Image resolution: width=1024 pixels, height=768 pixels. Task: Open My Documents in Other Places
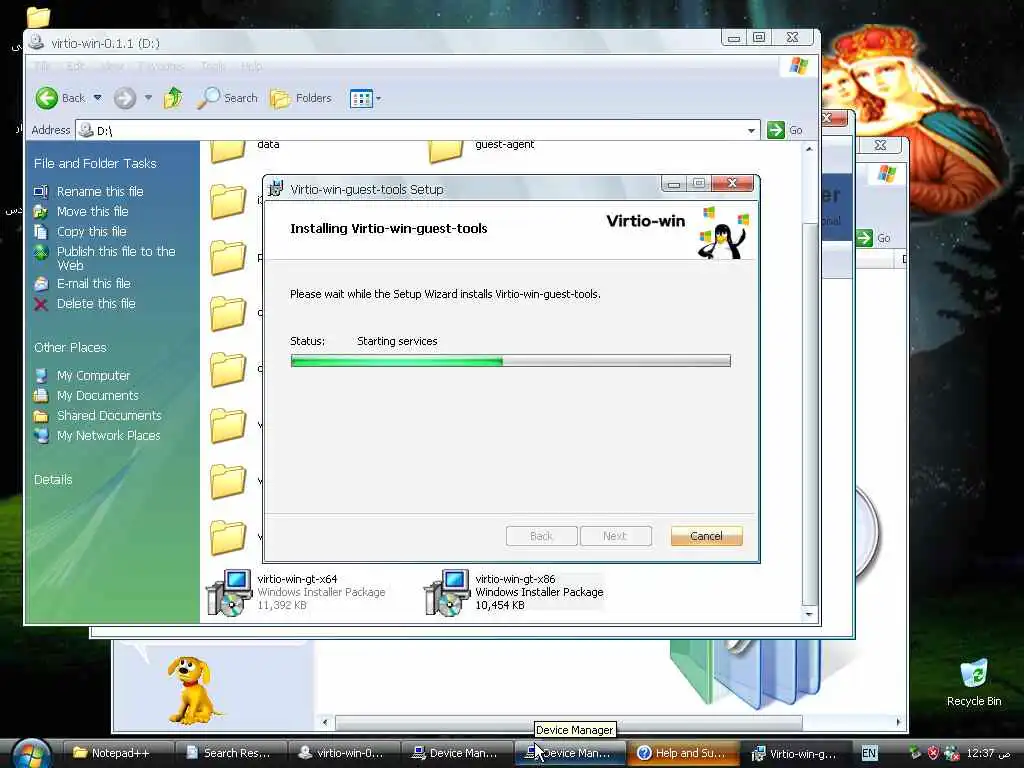[98, 396]
